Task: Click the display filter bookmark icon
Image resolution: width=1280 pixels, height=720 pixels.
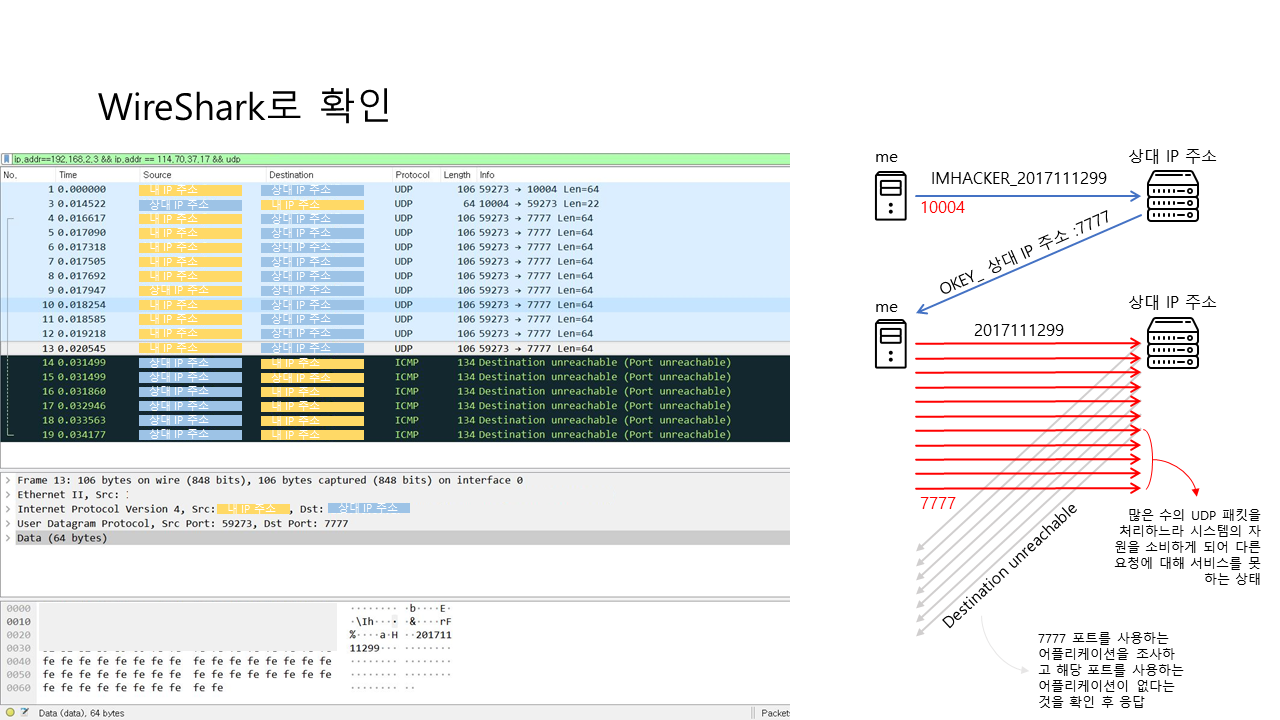Action: [x=7, y=159]
